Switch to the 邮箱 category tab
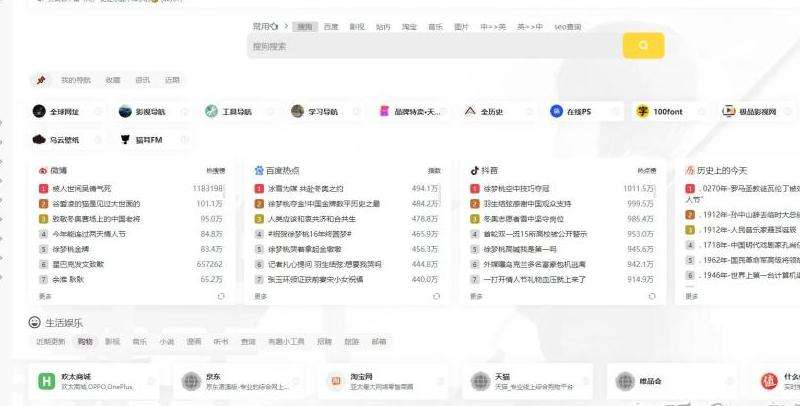Image resolution: width=800 pixels, height=406 pixels. pos(379,342)
